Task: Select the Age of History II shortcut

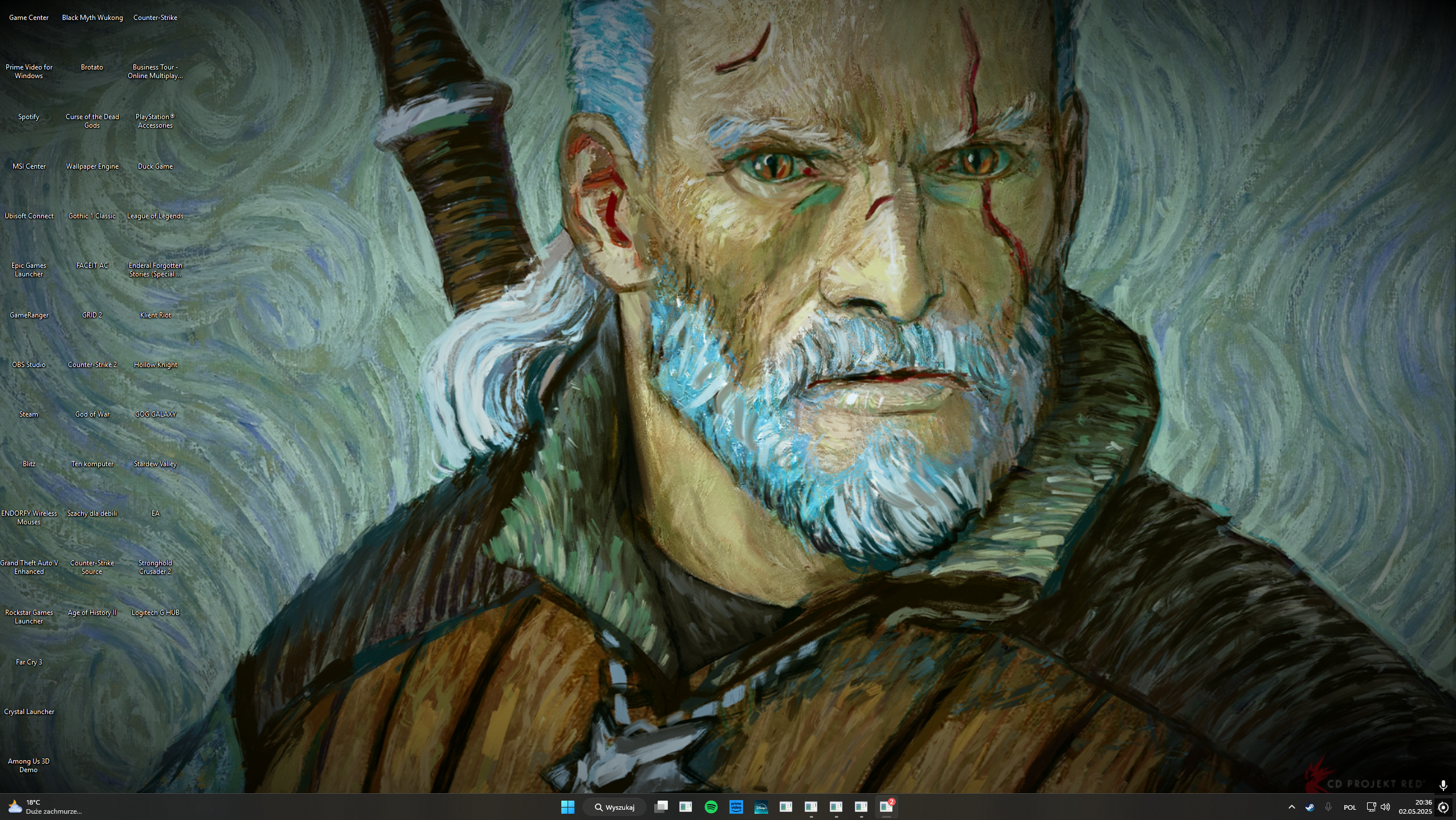Action: [92, 613]
